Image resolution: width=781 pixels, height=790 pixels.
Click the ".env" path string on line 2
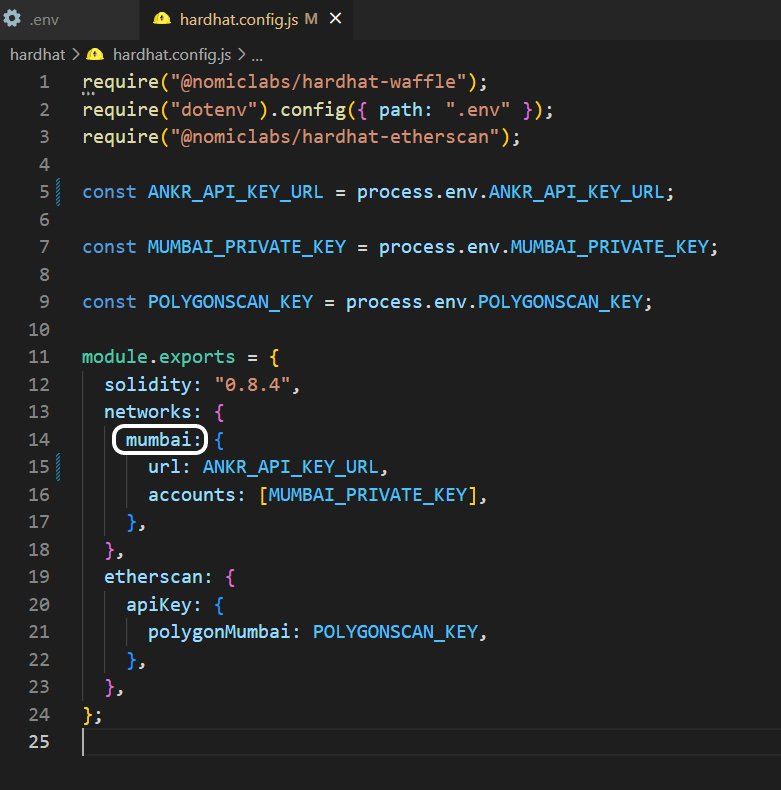(x=478, y=109)
